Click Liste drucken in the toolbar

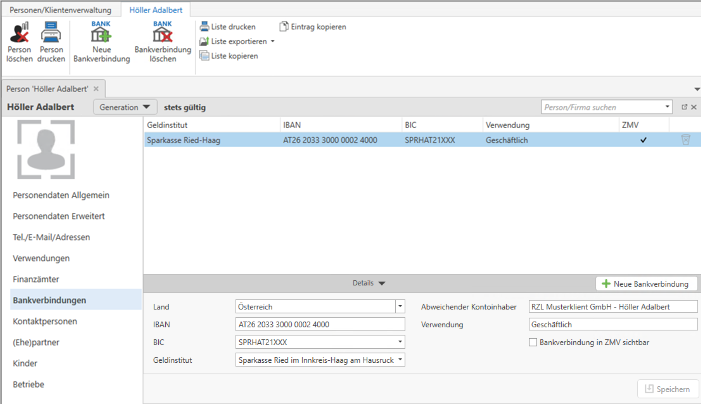click(x=233, y=27)
